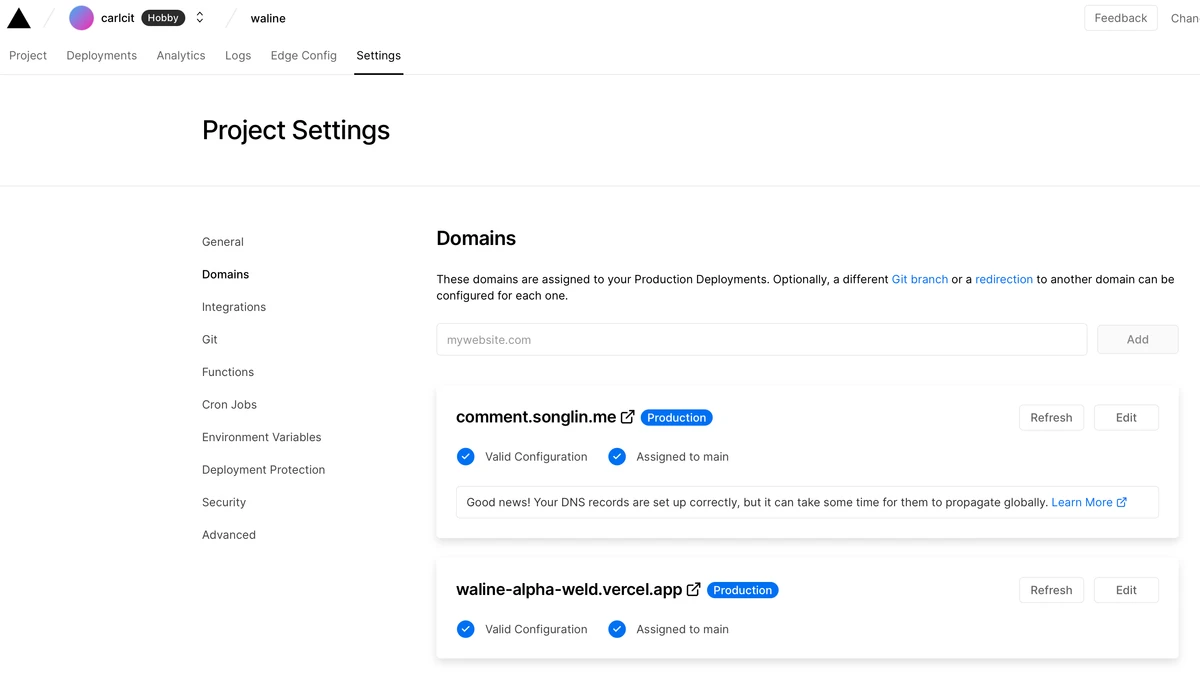The width and height of the screenshot is (1200, 691).
Task: Click Assigned to main checkmark for comment.songlin.me
Action: [617, 457]
